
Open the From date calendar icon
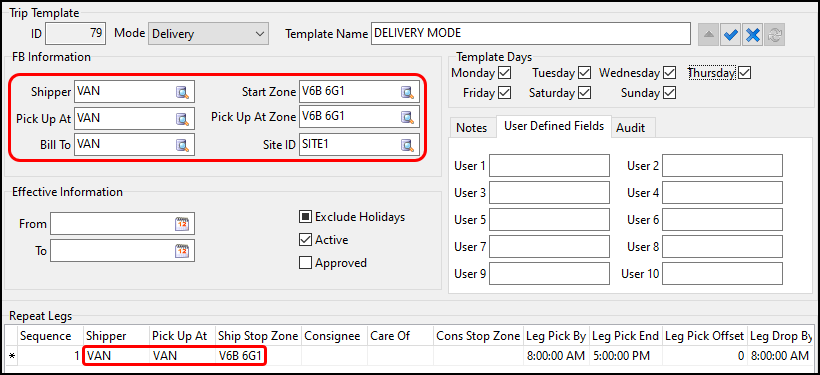coord(181,224)
